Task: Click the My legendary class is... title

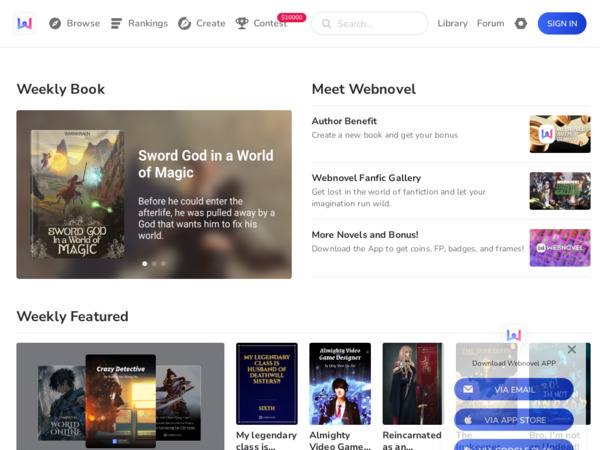Action: 266,440
